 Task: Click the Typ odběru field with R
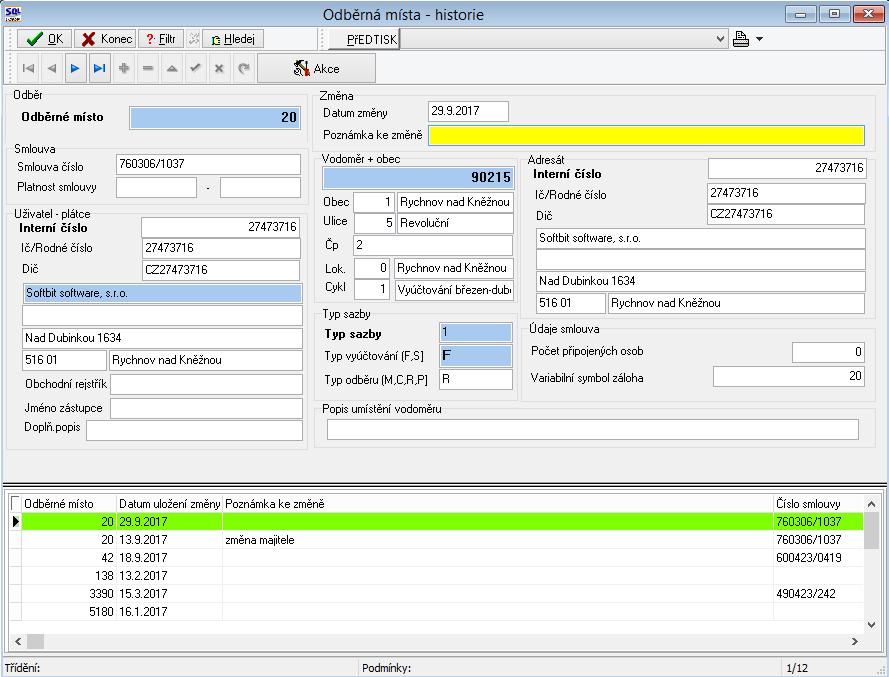(x=476, y=379)
